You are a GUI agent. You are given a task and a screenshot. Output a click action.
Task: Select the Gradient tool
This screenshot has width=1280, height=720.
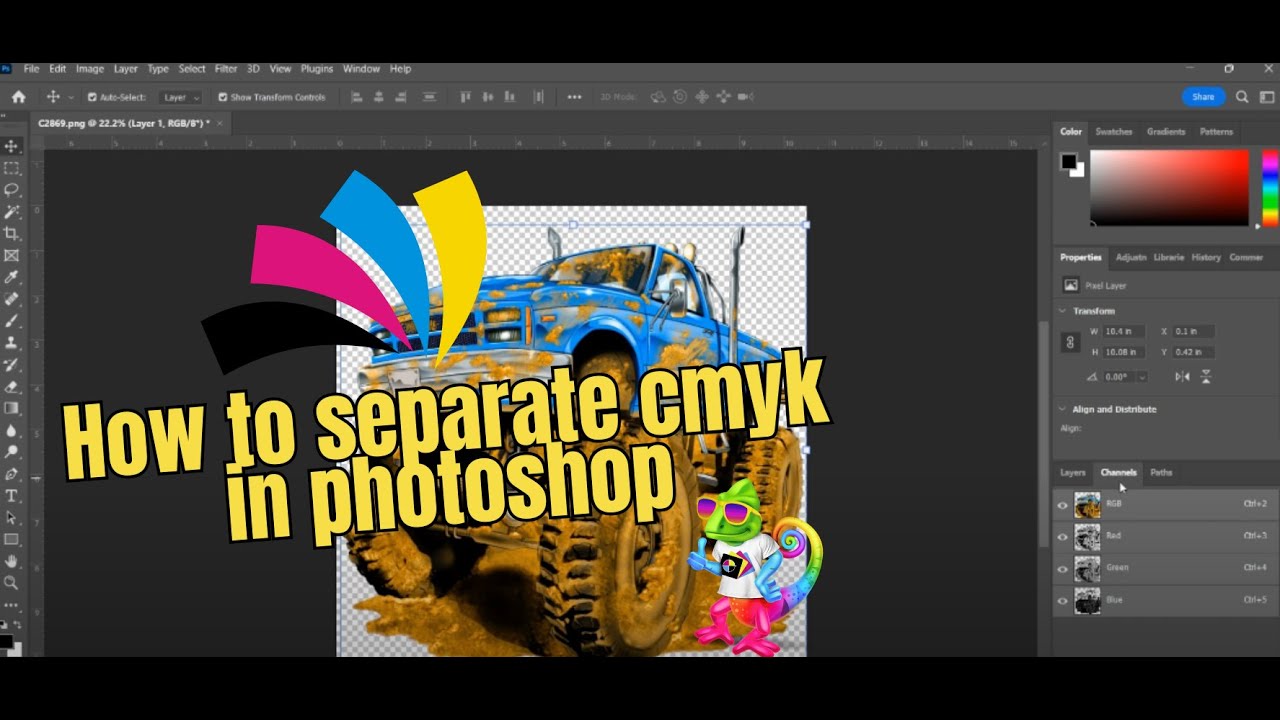12,408
